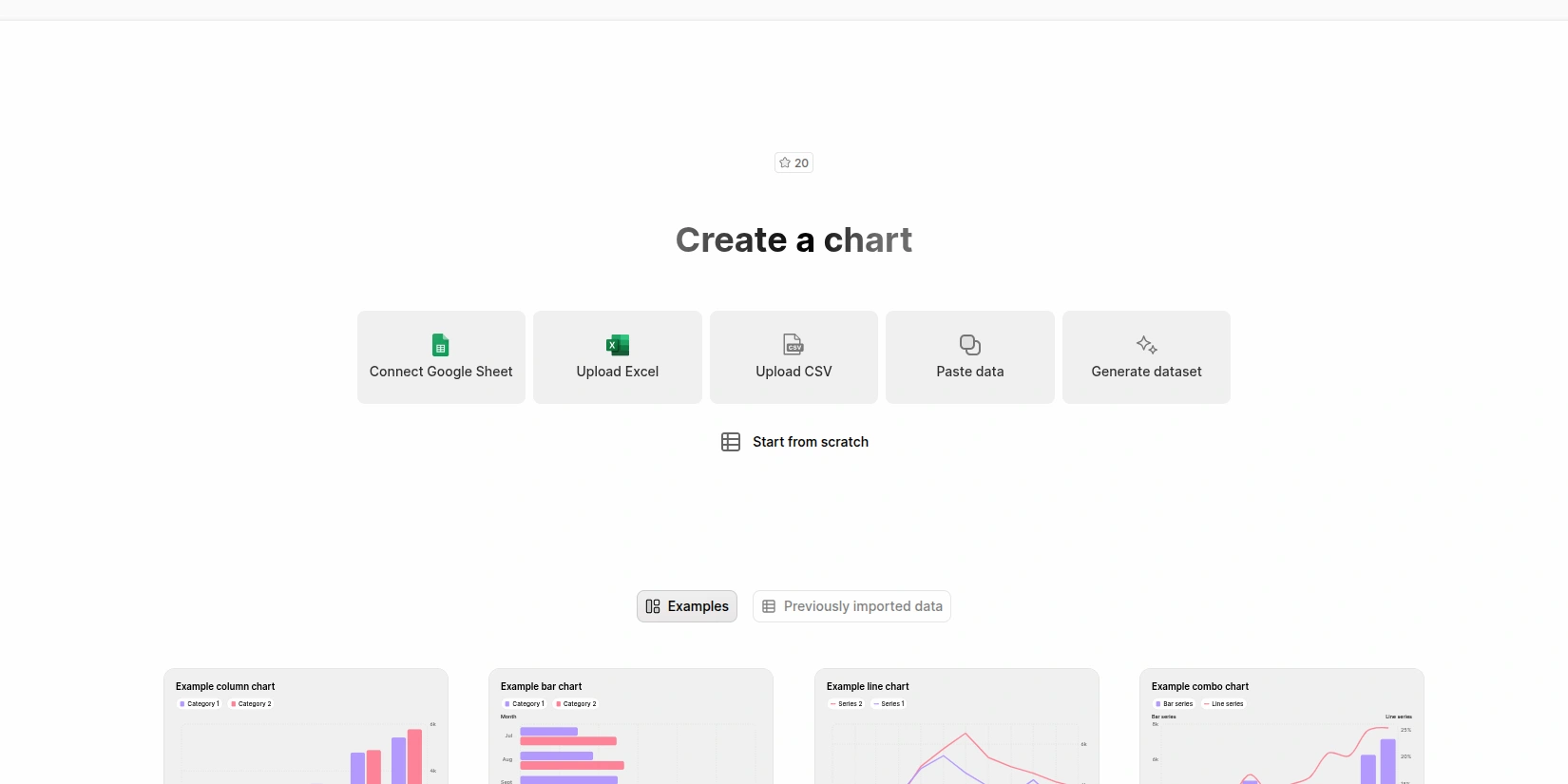Open the Previously imported data tab
Viewport: 1568px width, 784px height.
[851, 606]
